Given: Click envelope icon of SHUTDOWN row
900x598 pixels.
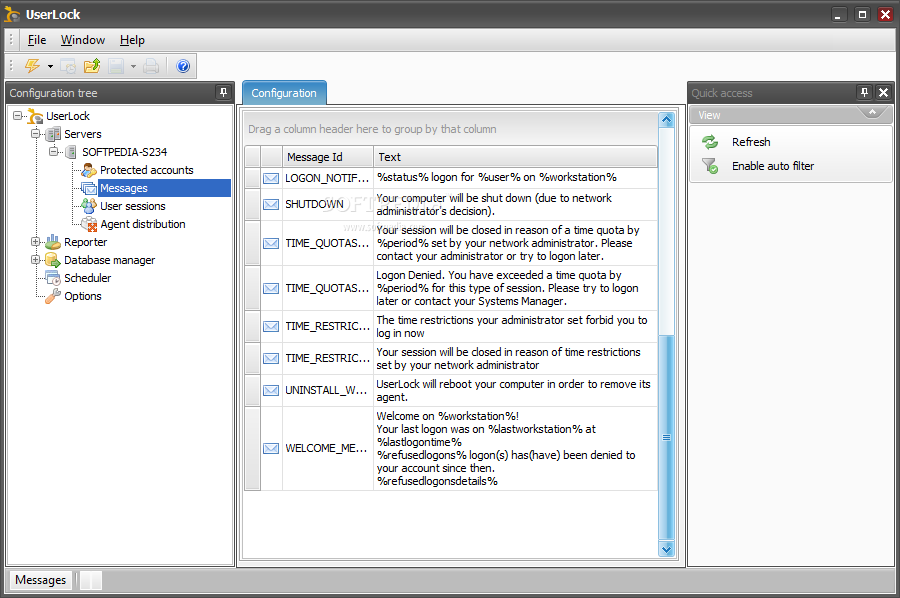Looking at the screenshot, I should 271,204.
